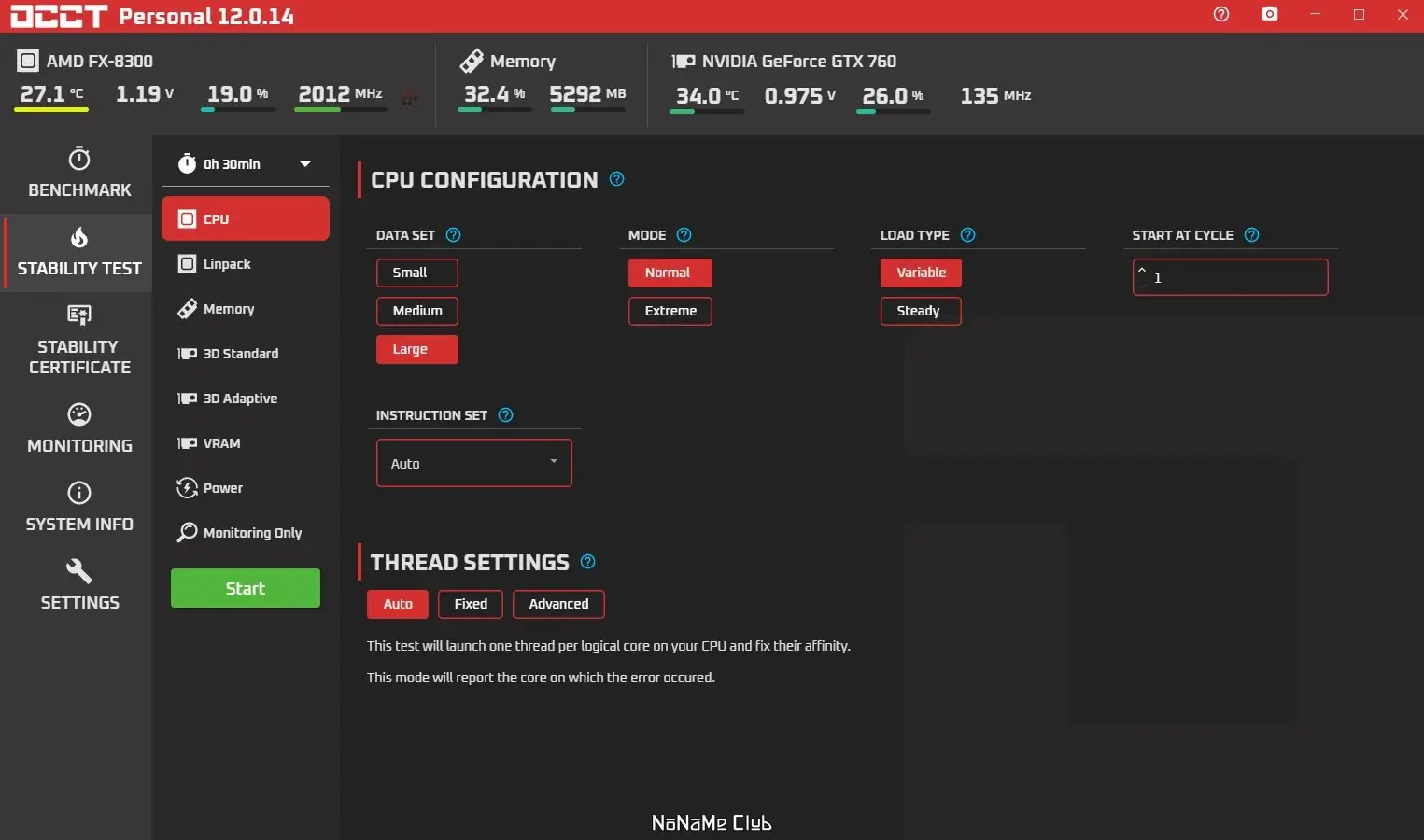Click the help icon beside CPU CONFIGURATION

[617, 179]
